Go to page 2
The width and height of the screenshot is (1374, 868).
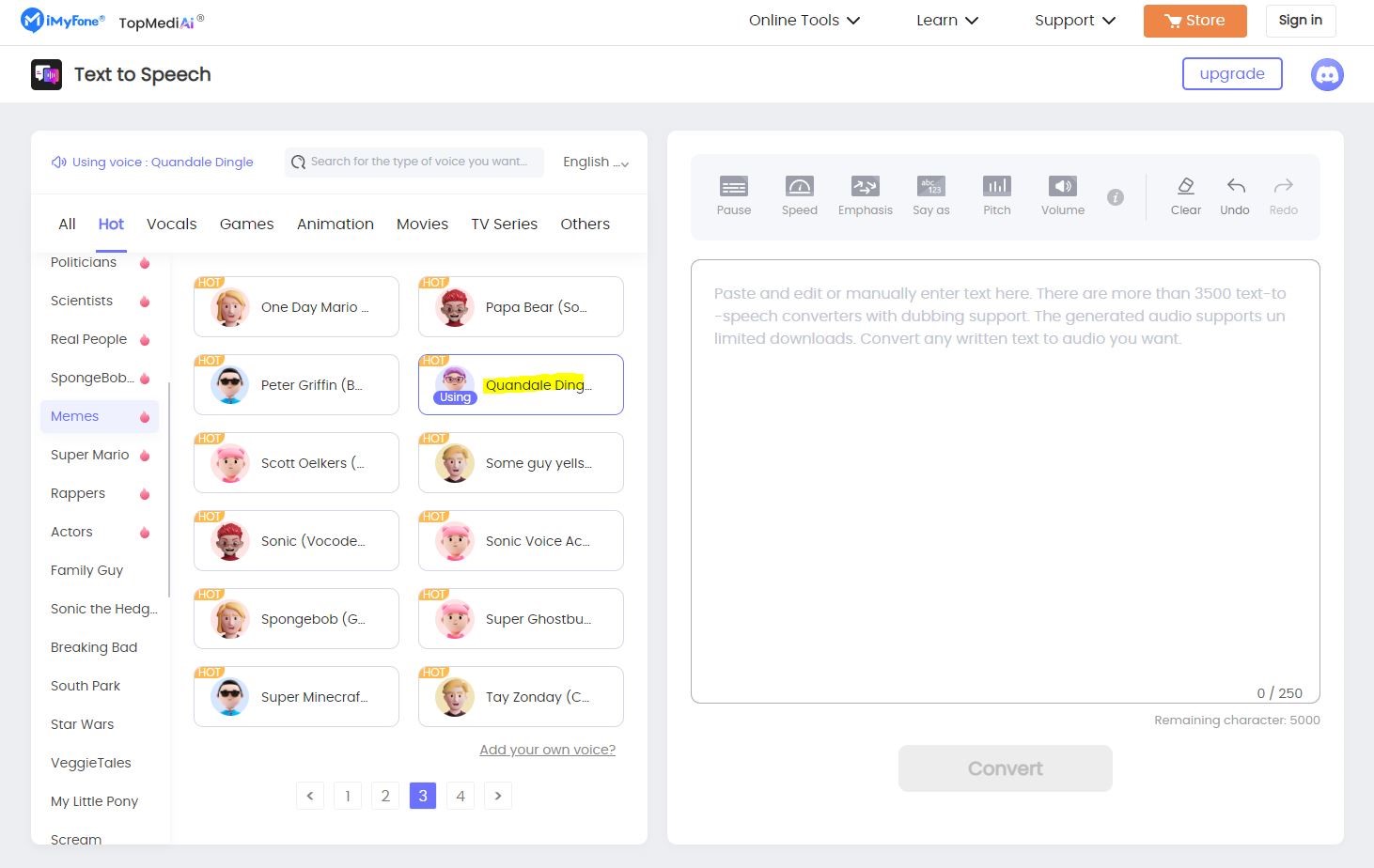coord(385,796)
